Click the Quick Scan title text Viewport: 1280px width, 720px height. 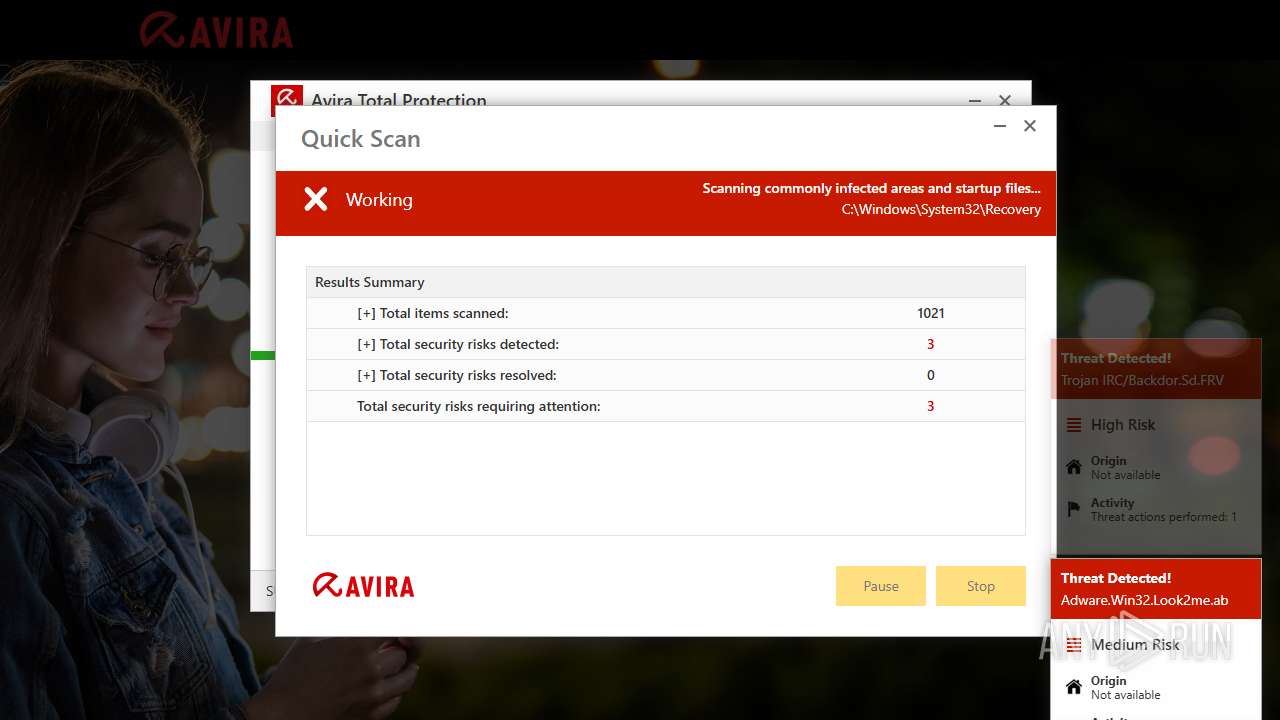[x=361, y=139]
